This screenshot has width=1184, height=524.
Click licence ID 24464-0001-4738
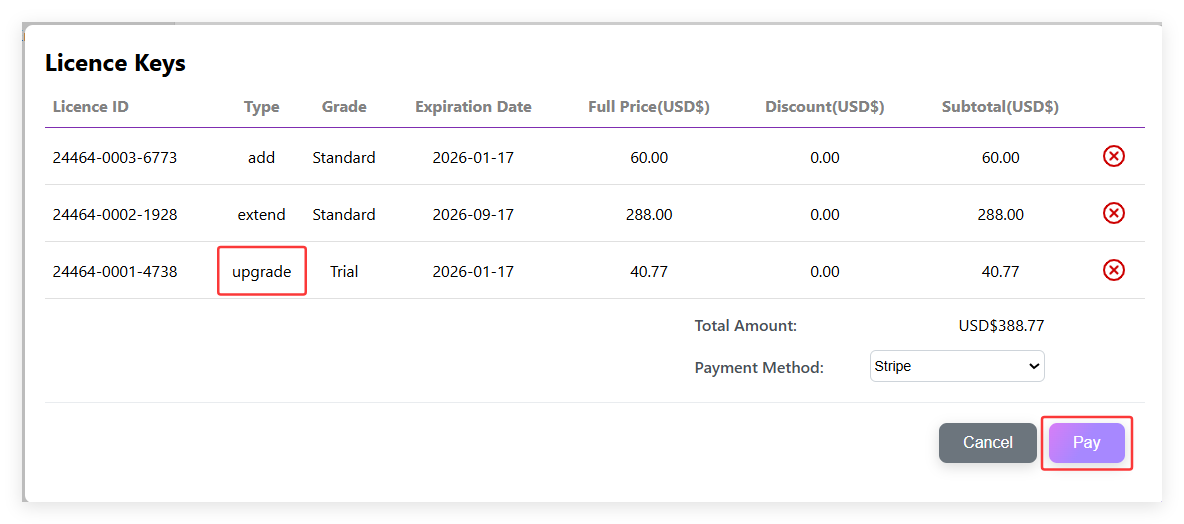(x=115, y=271)
